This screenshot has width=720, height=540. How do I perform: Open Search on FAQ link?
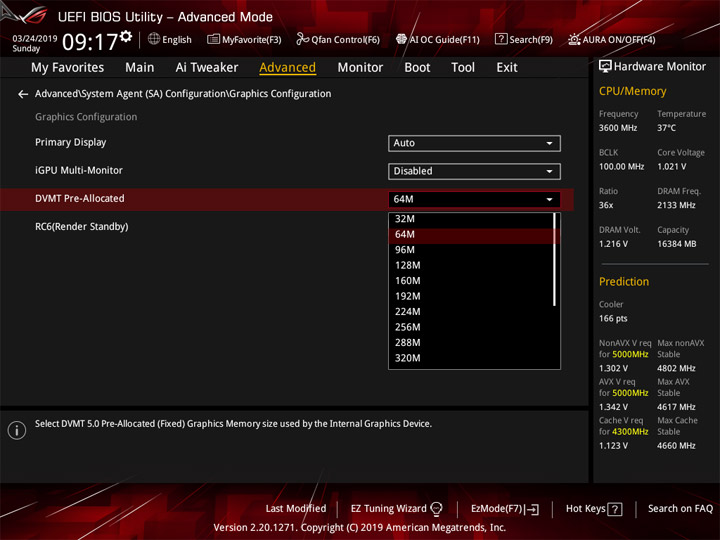click(680, 509)
